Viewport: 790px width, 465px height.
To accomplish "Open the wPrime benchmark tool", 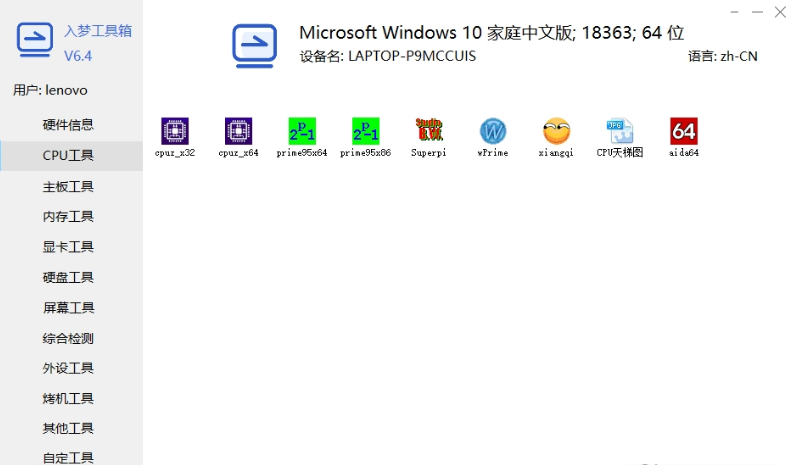I will (493, 131).
